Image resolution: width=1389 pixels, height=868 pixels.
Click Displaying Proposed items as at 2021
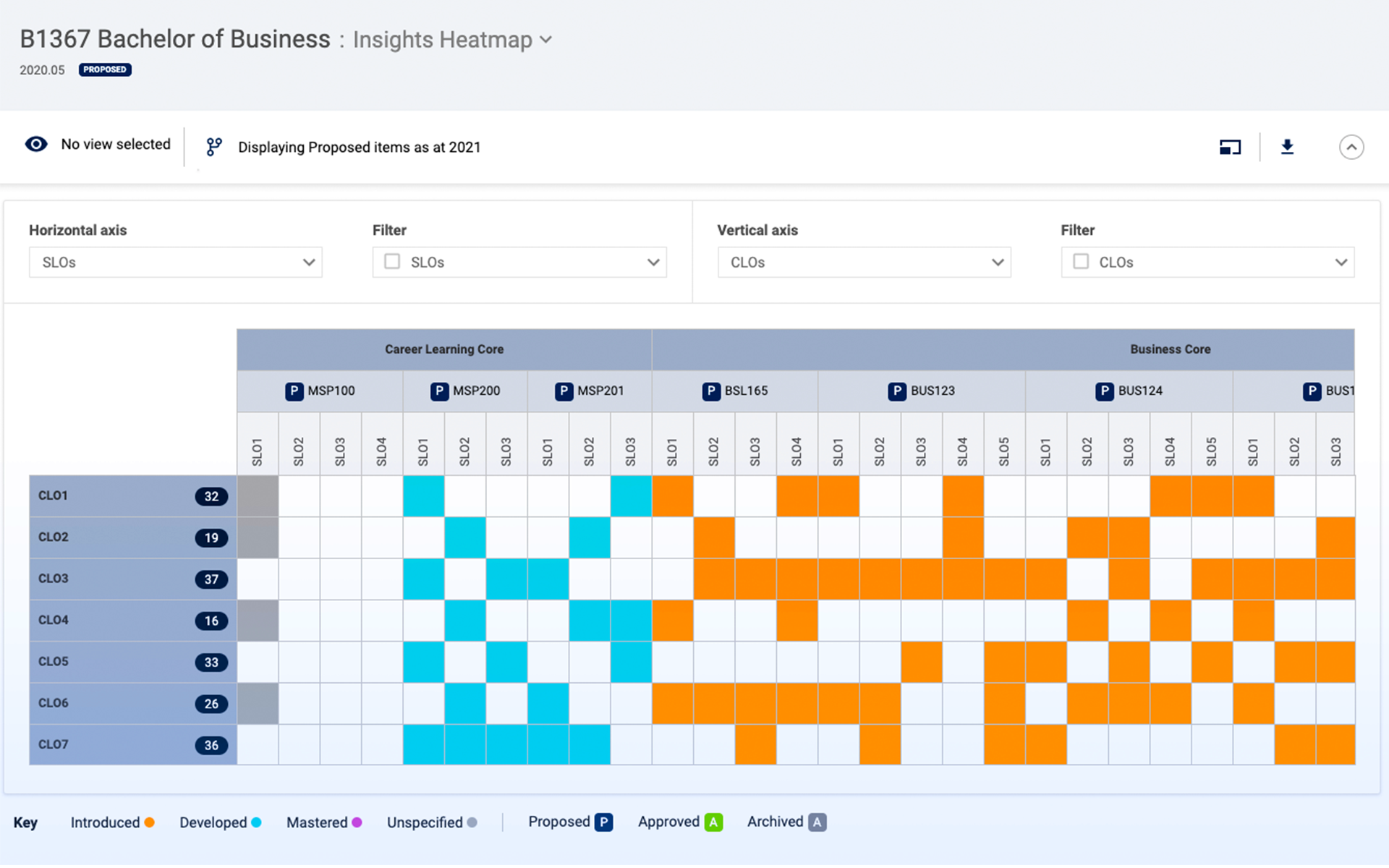tap(360, 148)
